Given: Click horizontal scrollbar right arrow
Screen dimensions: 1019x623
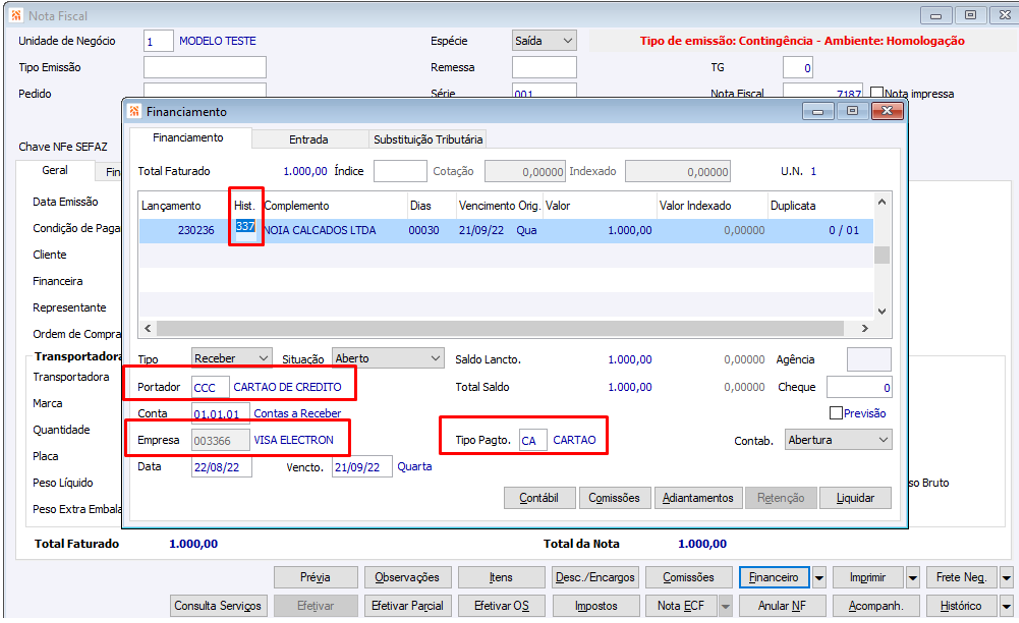Looking at the screenshot, I should (x=865, y=329).
